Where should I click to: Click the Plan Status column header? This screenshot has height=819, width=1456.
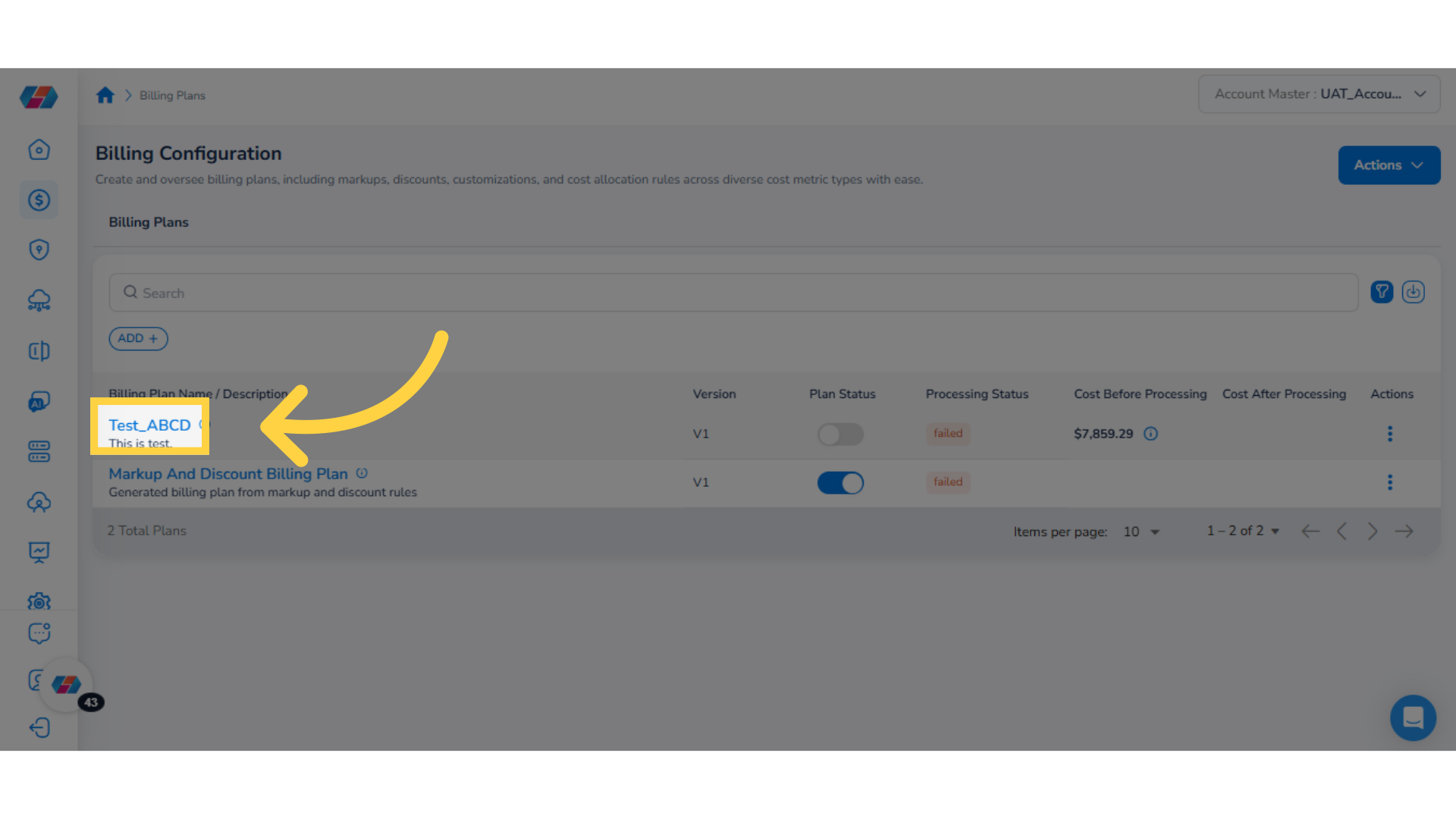pos(843,394)
